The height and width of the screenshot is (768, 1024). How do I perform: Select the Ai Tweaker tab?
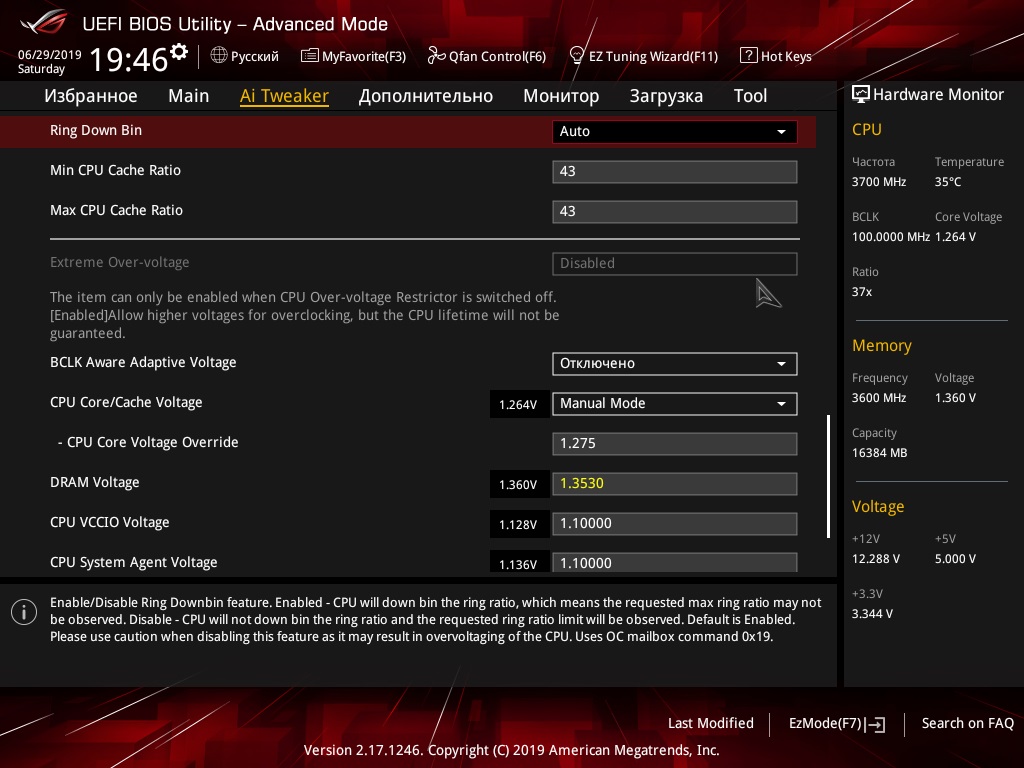(x=284, y=96)
